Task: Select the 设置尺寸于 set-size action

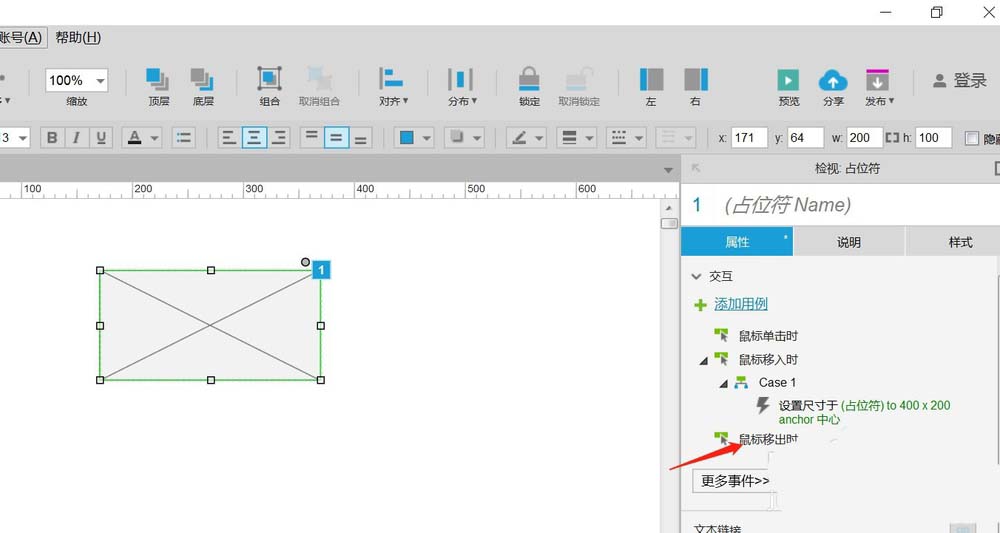Action: tap(864, 412)
